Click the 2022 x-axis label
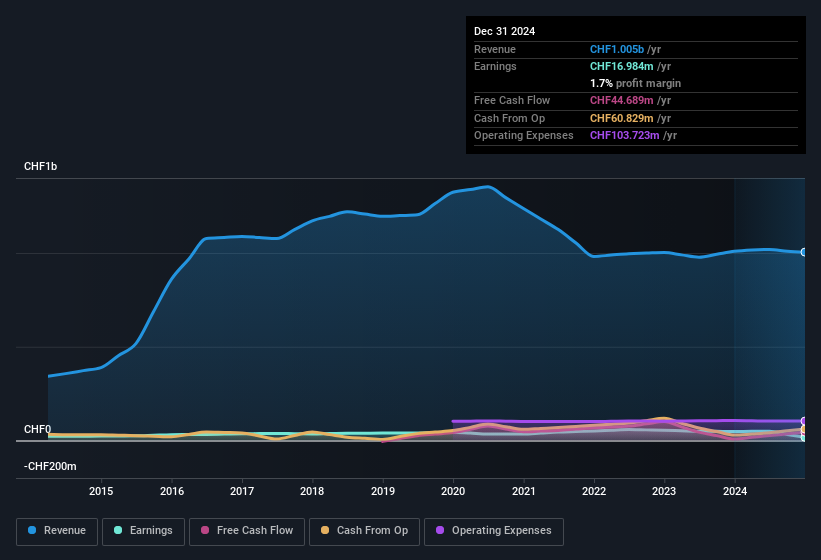This screenshot has width=821, height=560. (x=594, y=491)
